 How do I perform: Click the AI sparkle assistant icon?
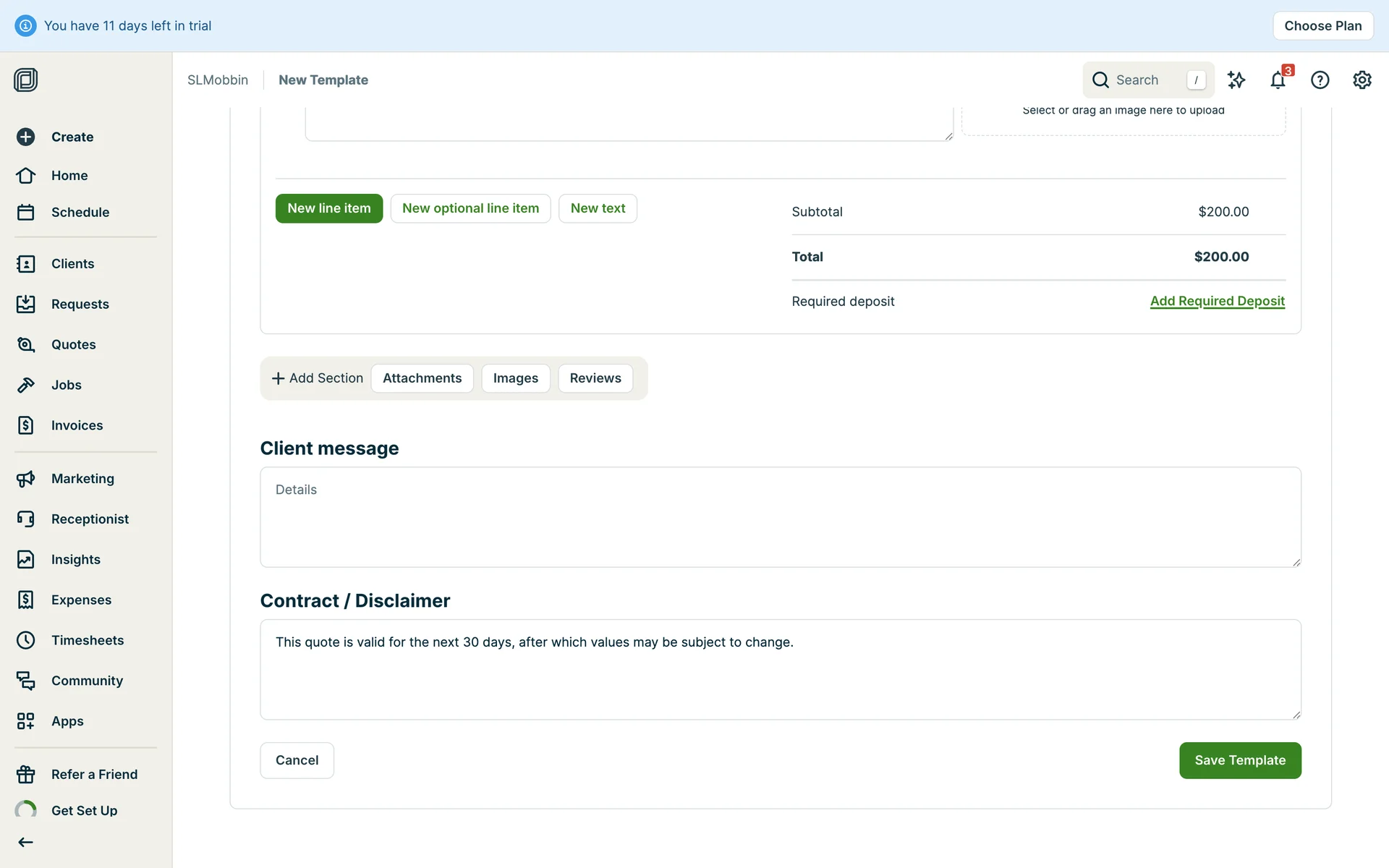point(1236,80)
